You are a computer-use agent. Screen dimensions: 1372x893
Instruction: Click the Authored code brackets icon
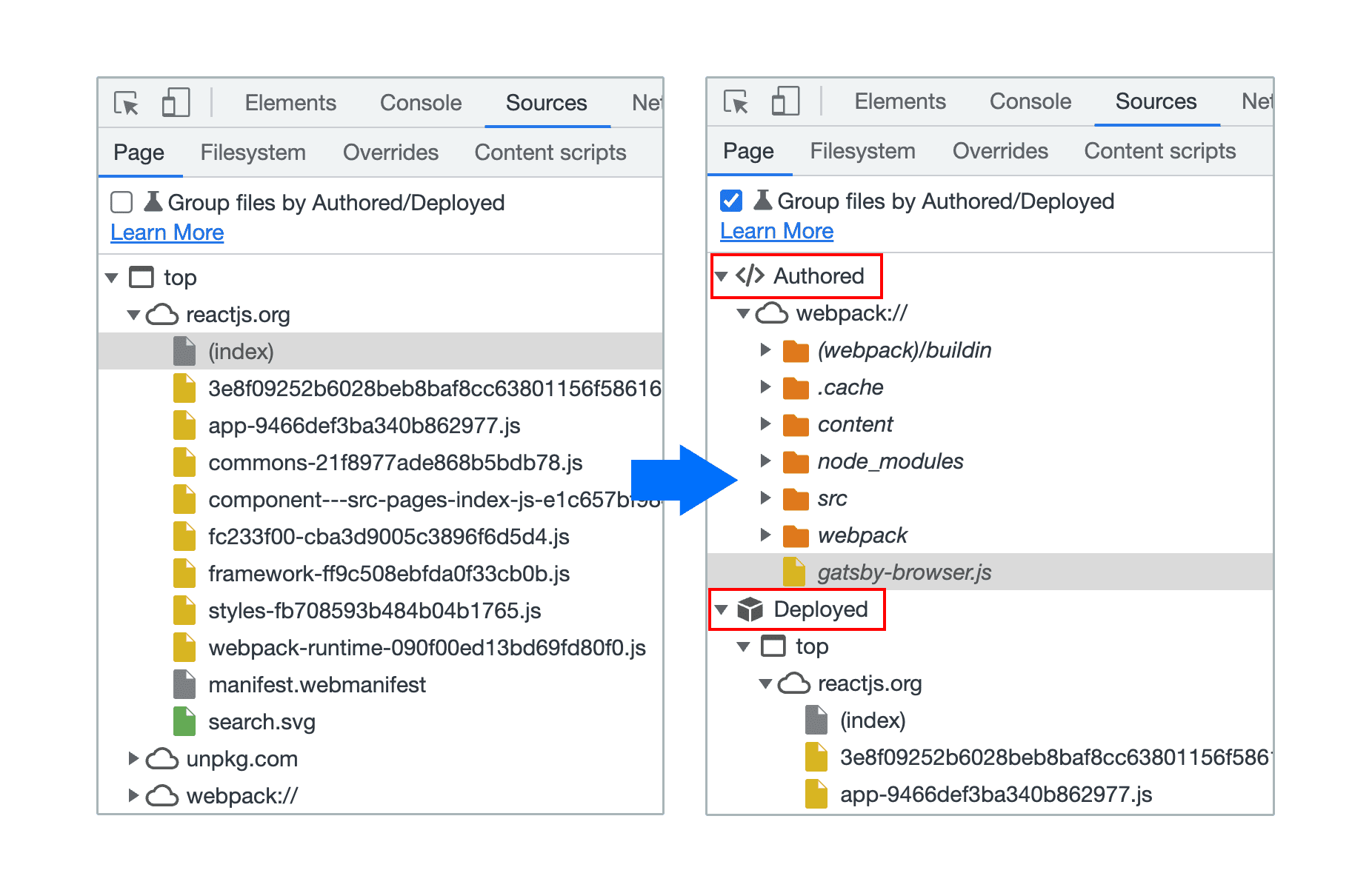coord(750,275)
